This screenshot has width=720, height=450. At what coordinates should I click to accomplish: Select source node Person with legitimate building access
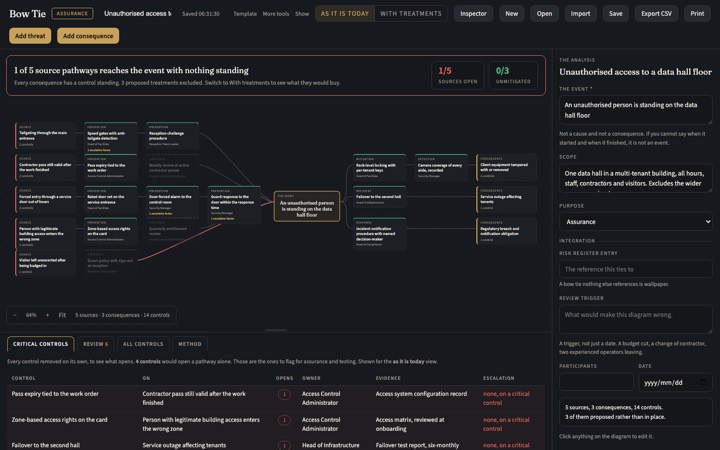click(45, 234)
